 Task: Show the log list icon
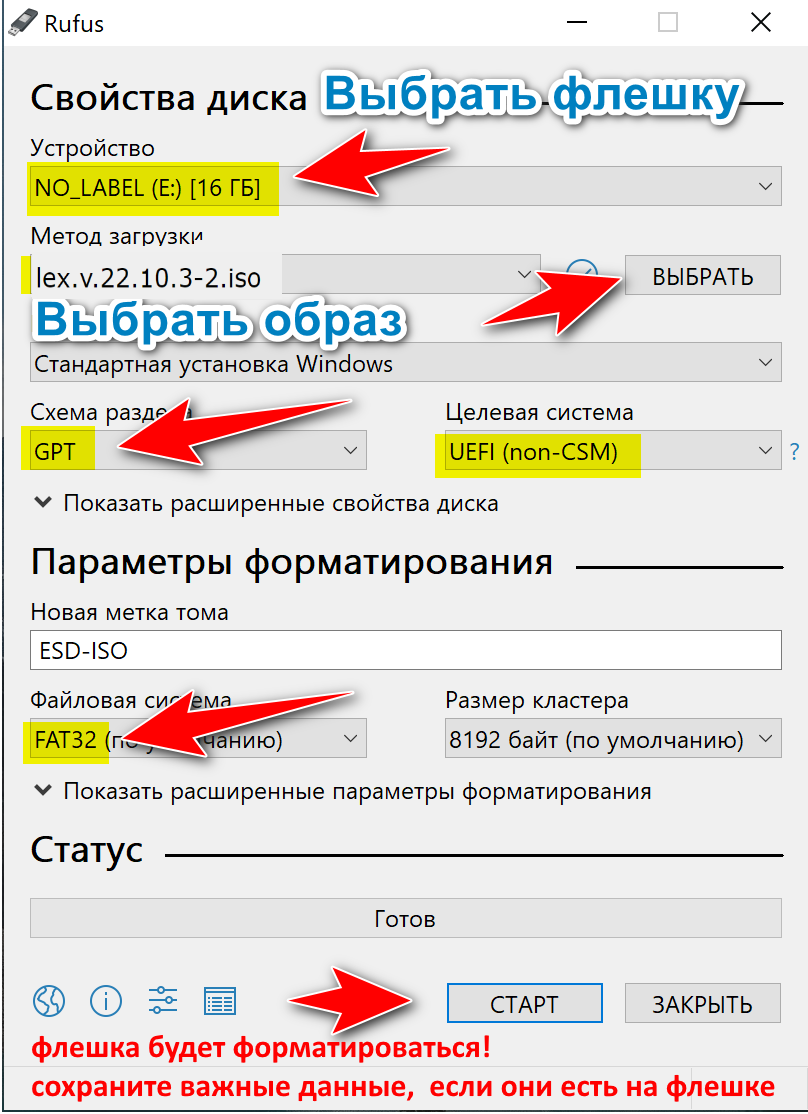pos(220,1001)
